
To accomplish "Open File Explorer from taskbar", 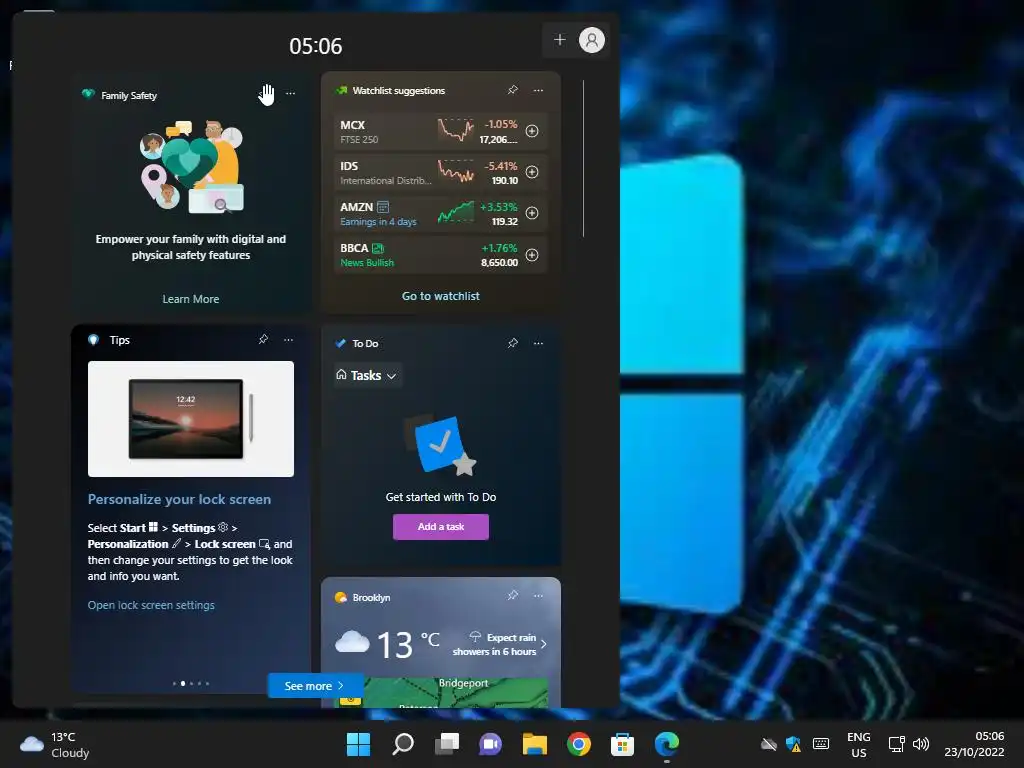I will pos(535,744).
